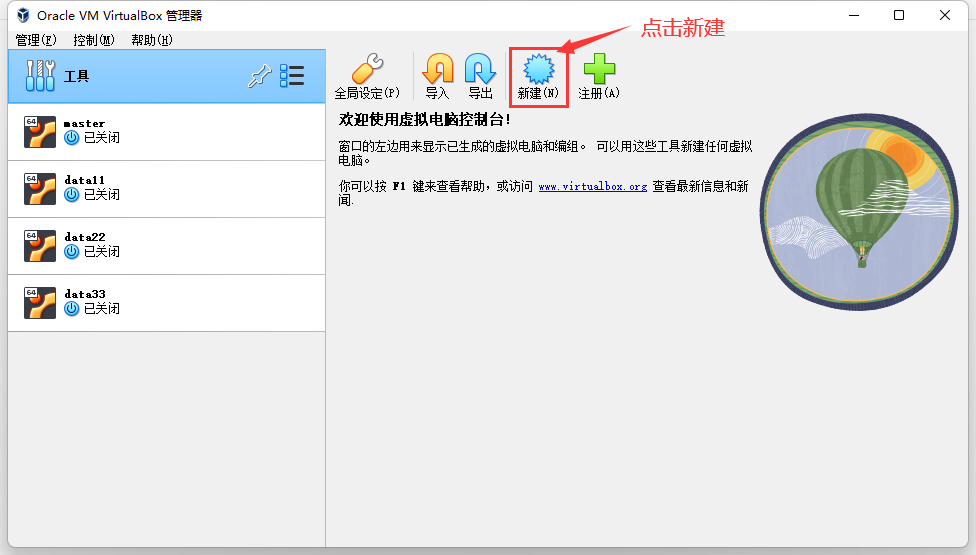The image size is (976, 555).
Task: Open Global Settings (全局设定) wrench icon
Action: click(x=367, y=68)
